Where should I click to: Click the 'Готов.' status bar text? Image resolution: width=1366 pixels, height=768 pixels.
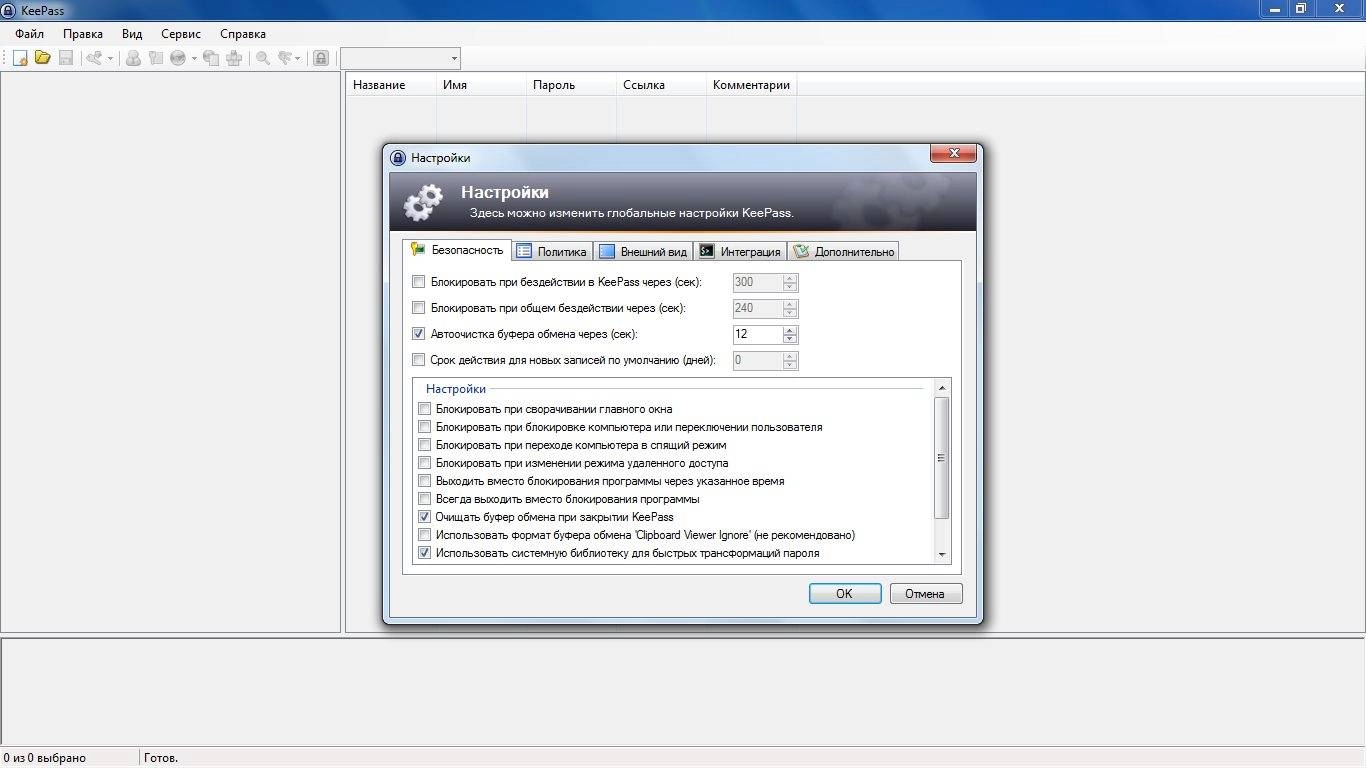click(161, 758)
